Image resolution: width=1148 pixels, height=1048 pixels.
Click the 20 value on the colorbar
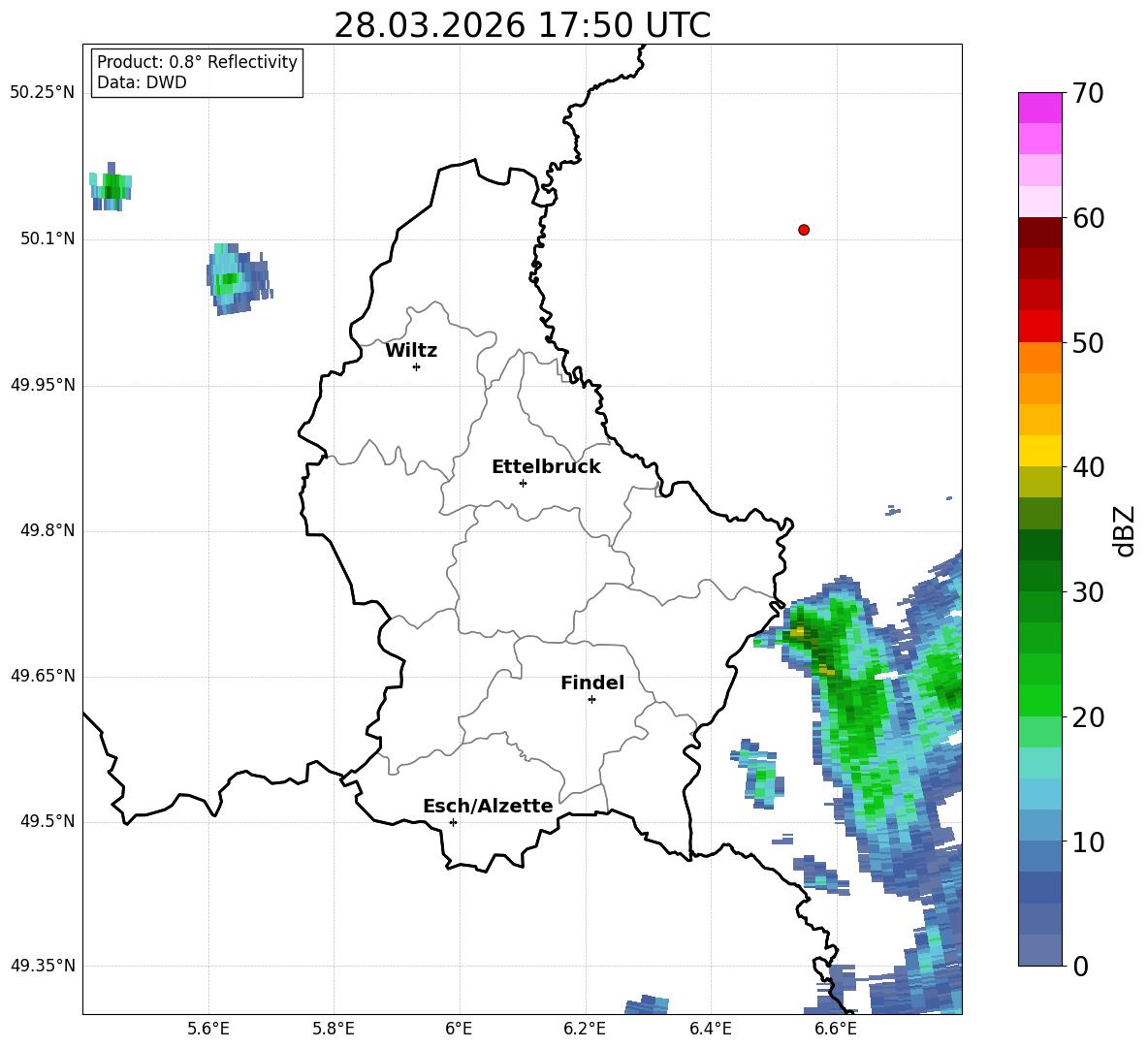pyautogui.click(x=1088, y=717)
